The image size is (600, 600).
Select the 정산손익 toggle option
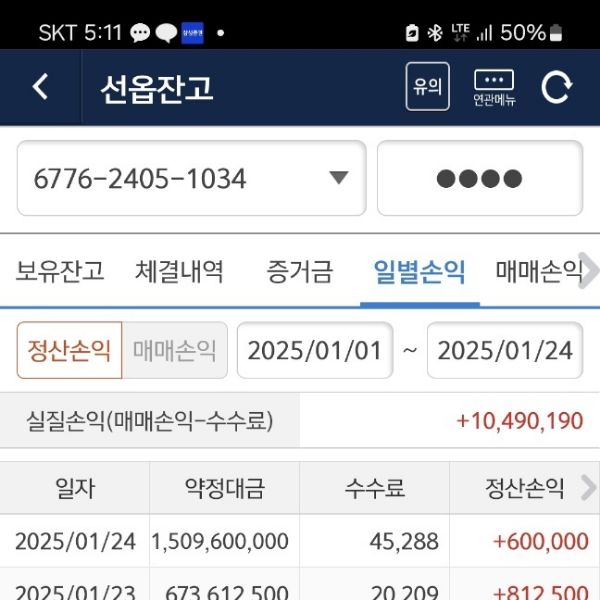pyautogui.click(x=69, y=350)
